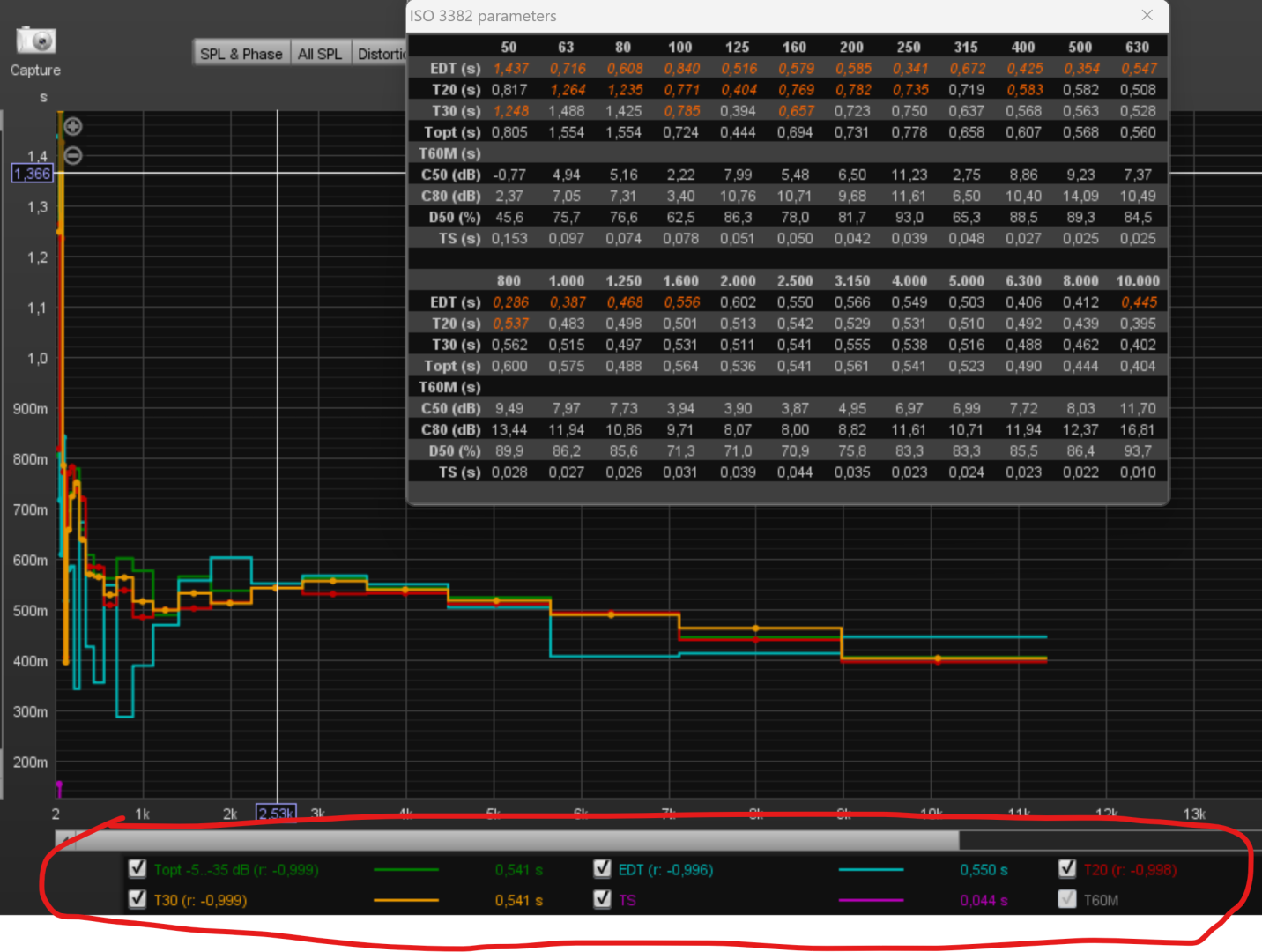This screenshot has width=1262, height=952.
Task: Zoom in with the plus magnifier icon
Action: [73, 126]
